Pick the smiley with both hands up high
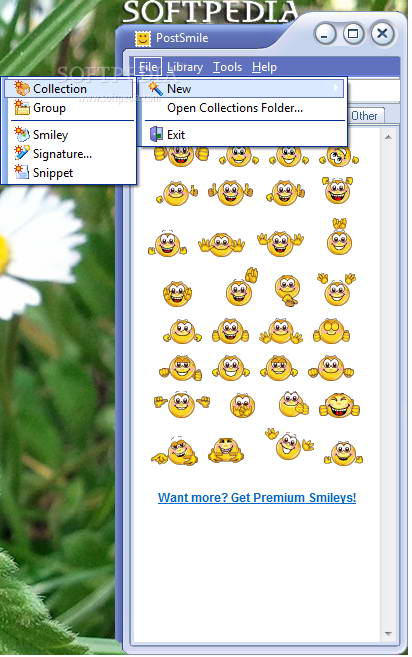The image size is (412, 657). (x=337, y=289)
